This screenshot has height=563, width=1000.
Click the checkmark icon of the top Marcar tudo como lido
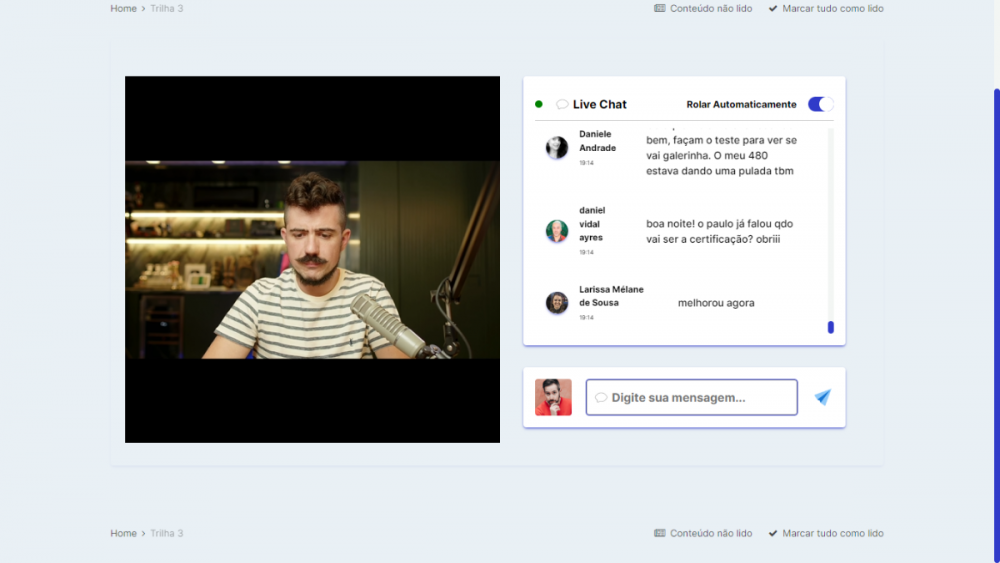pos(773,9)
